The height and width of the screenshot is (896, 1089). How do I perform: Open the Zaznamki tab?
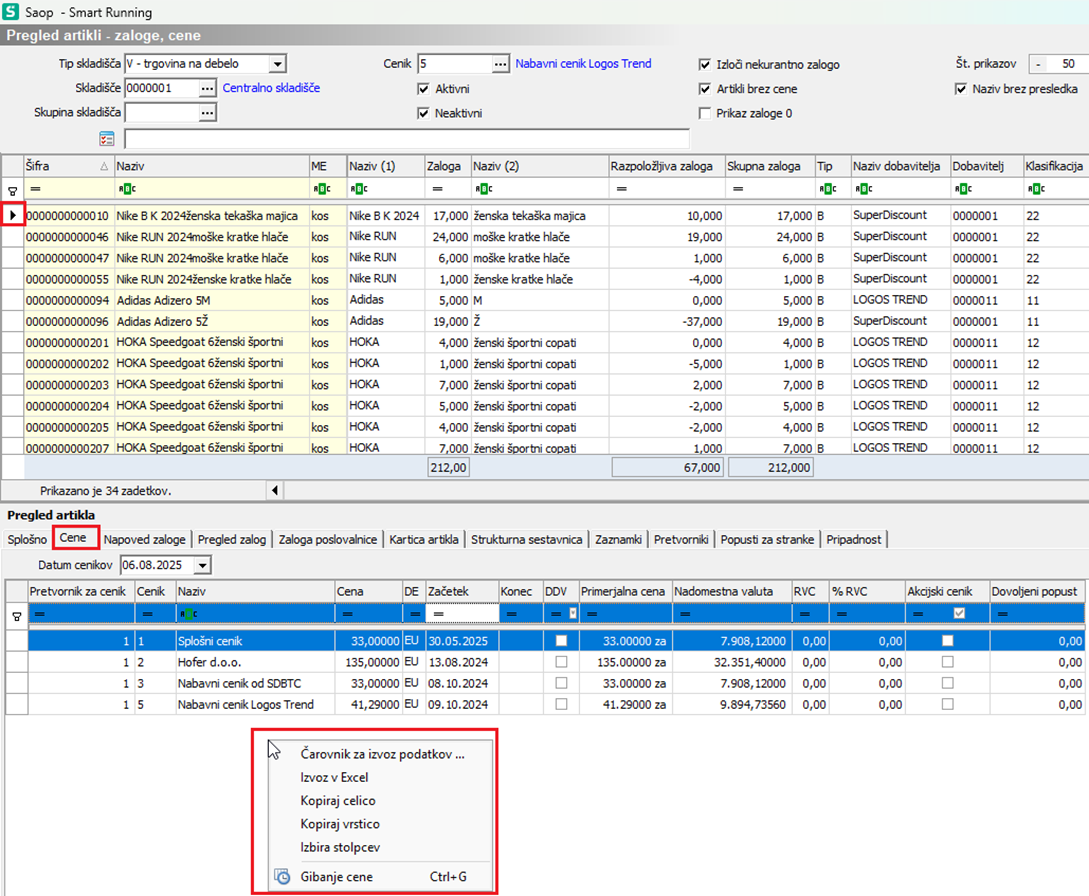click(x=618, y=540)
